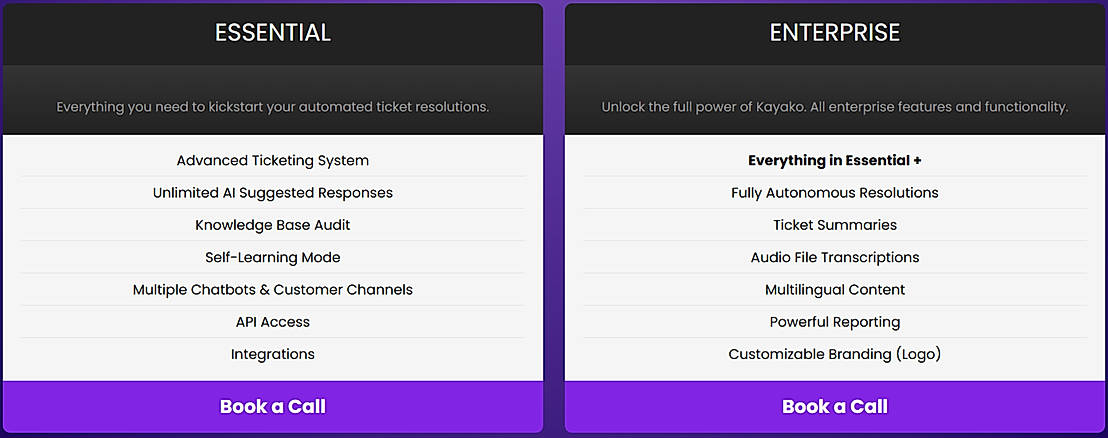1108x438 pixels.
Task: Click Multilingual Content feature row
Action: pos(835,290)
